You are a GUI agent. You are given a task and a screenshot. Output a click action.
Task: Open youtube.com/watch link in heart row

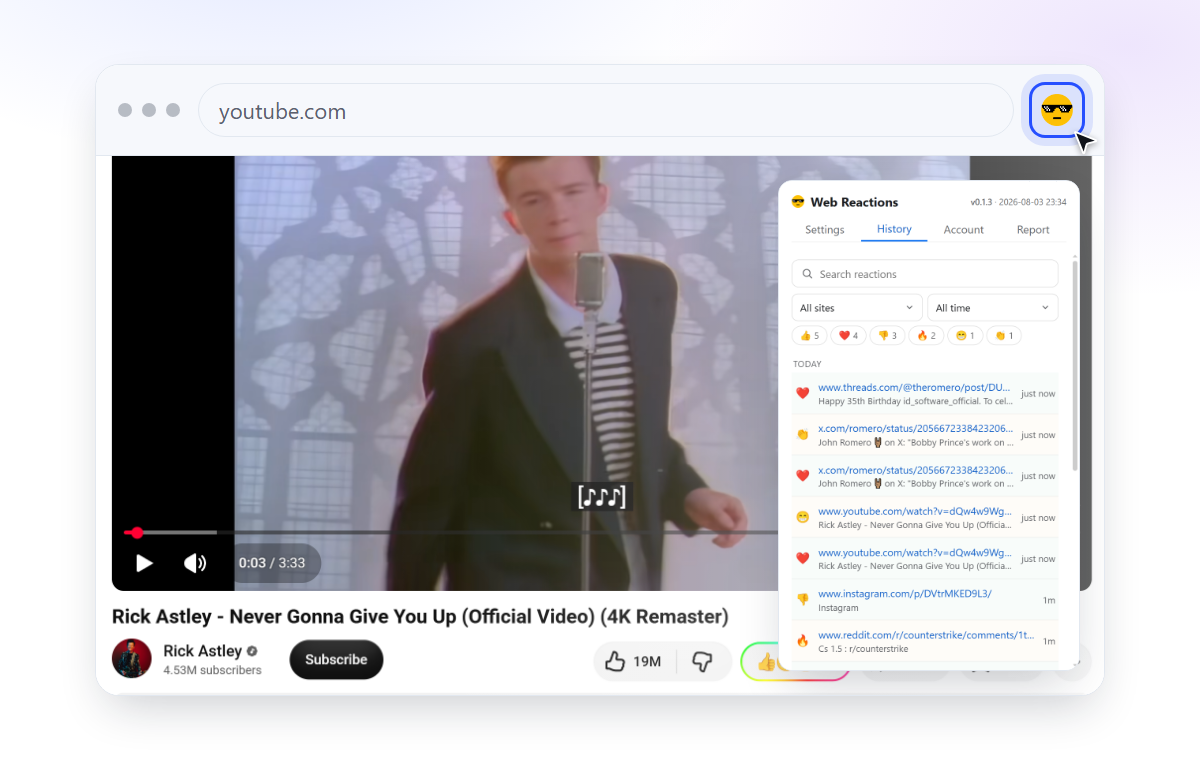[x=915, y=552]
